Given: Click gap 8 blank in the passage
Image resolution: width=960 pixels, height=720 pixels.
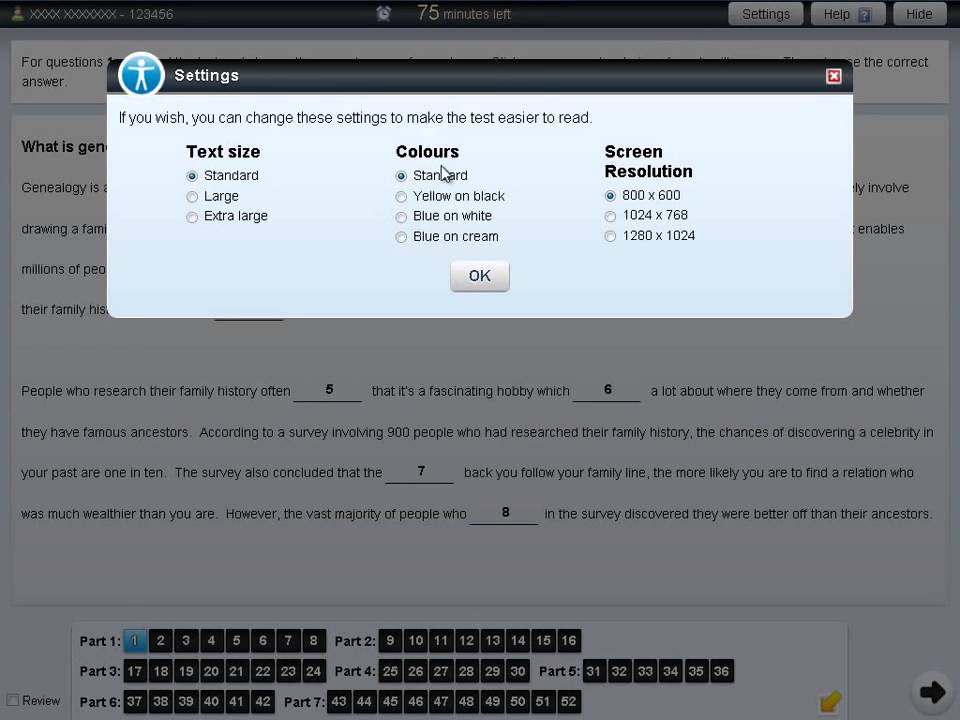Looking at the screenshot, I should [x=504, y=513].
